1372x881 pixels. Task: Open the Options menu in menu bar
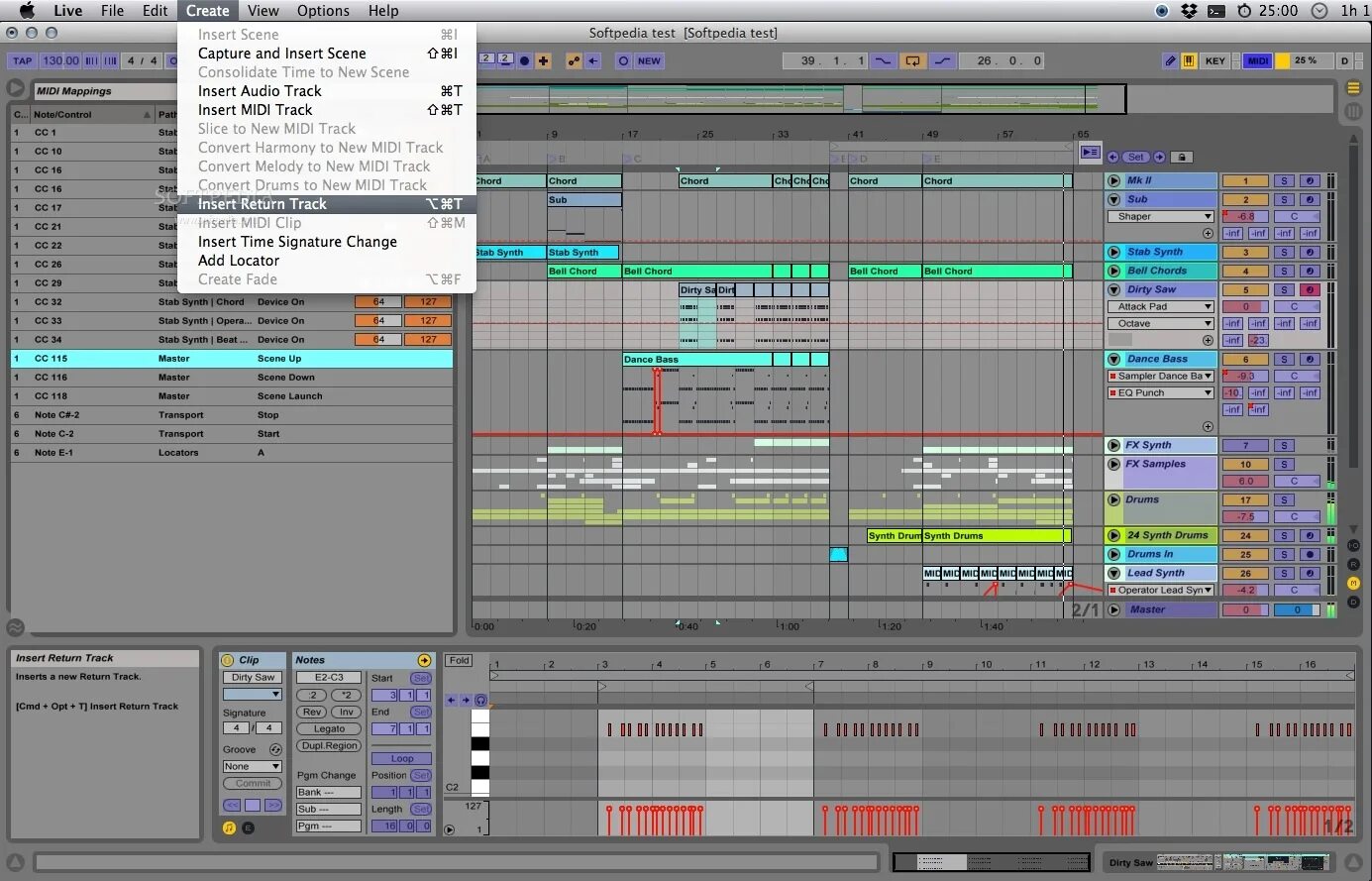coord(323,11)
